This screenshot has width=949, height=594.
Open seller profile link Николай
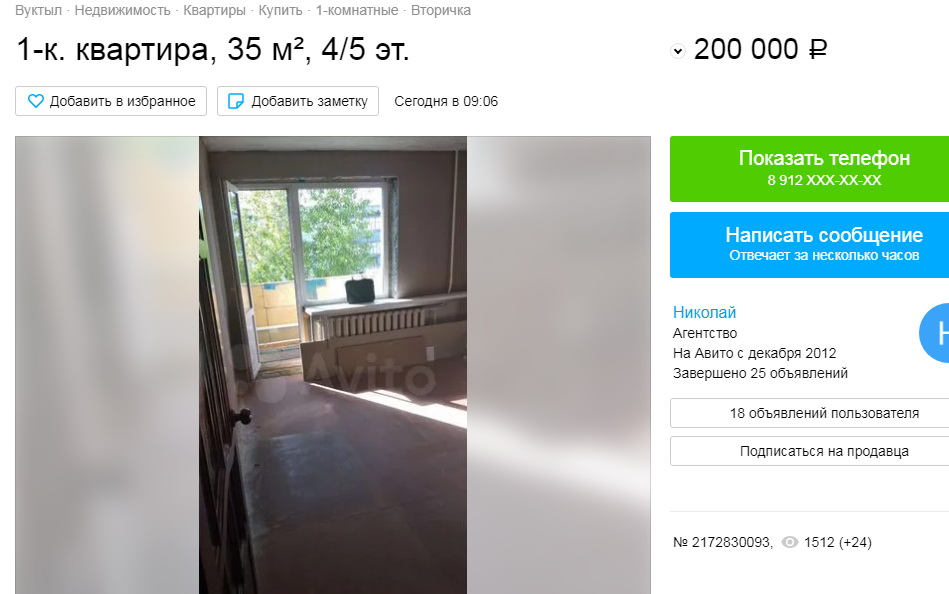tap(704, 312)
